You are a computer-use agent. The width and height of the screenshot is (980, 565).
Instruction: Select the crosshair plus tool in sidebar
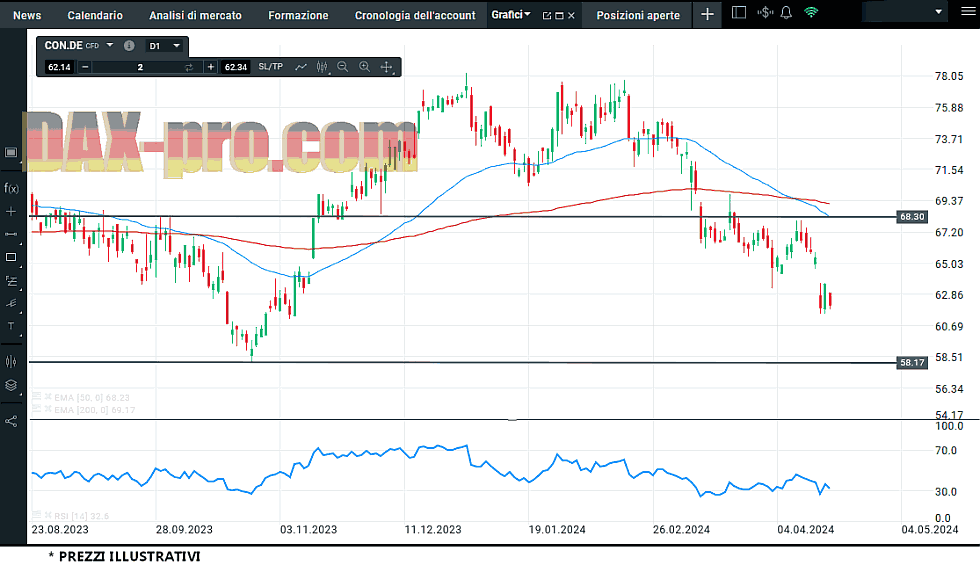pos(11,211)
